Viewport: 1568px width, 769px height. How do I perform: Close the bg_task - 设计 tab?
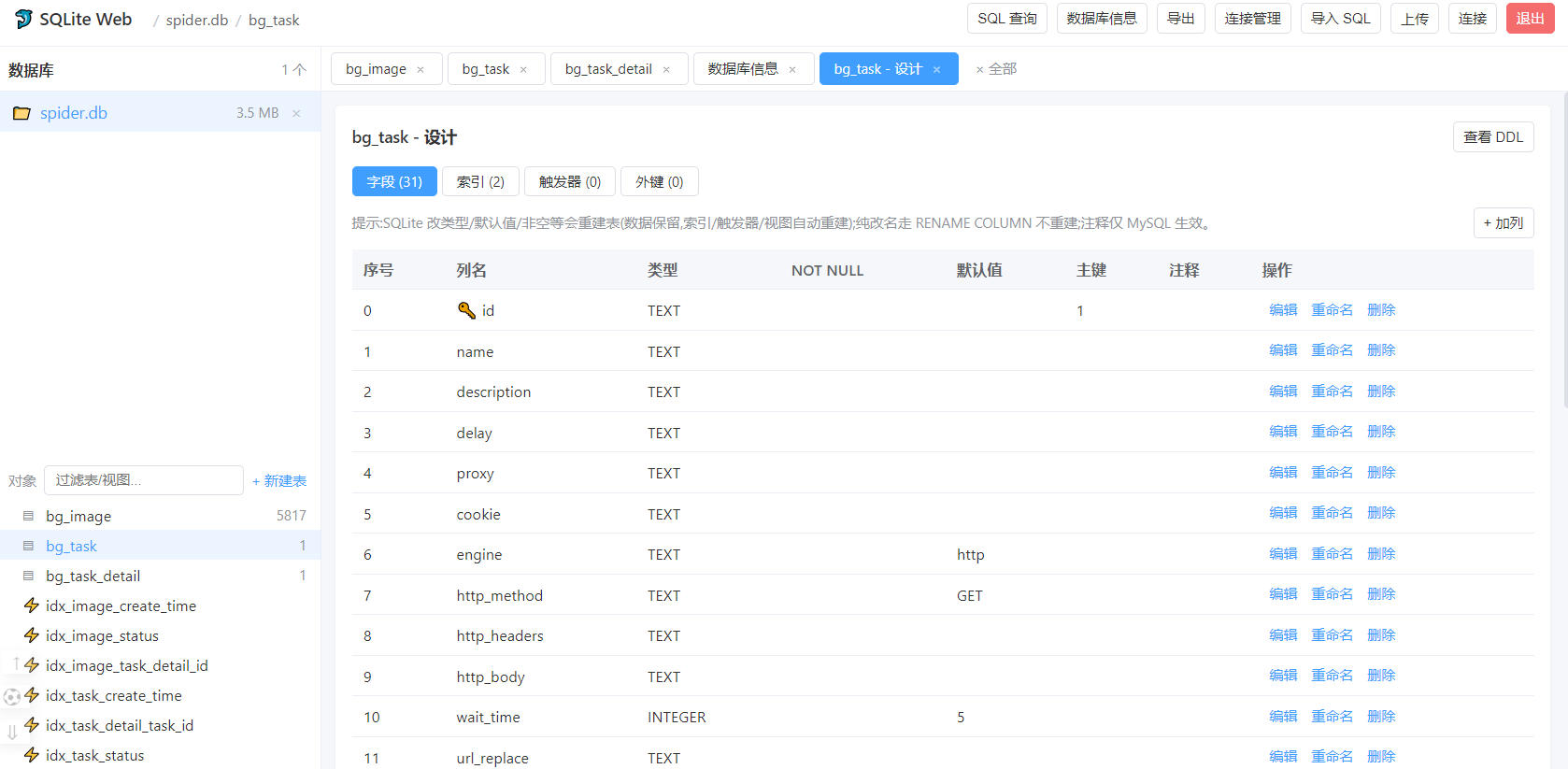[x=936, y=70]
